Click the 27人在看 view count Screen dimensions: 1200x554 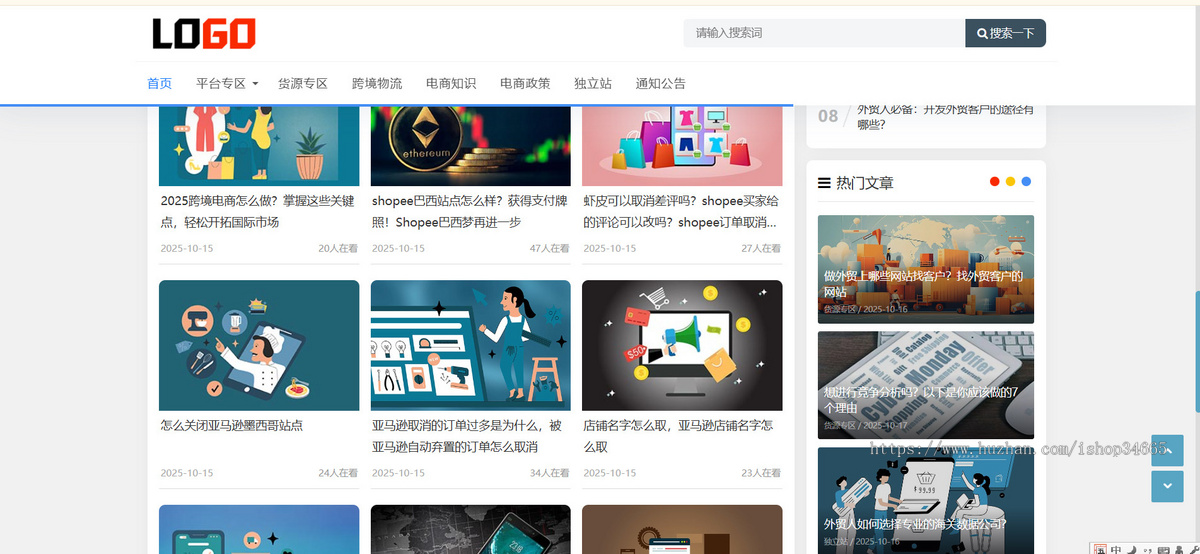761,248
